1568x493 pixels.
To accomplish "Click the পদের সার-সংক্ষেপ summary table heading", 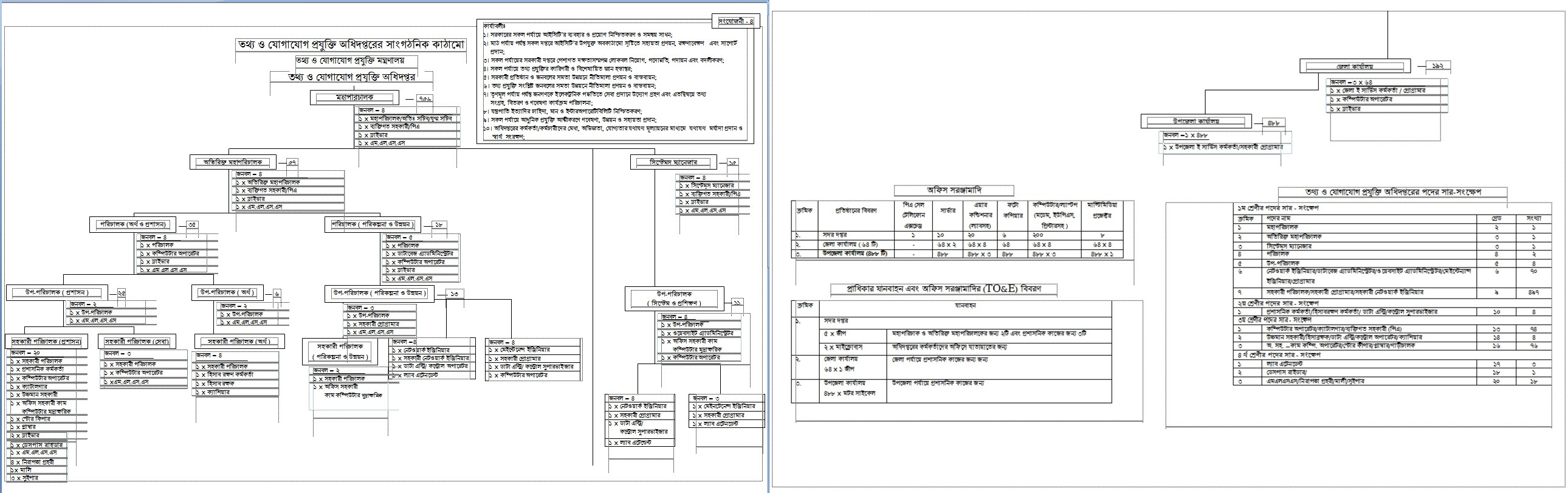I will 1392,191.
